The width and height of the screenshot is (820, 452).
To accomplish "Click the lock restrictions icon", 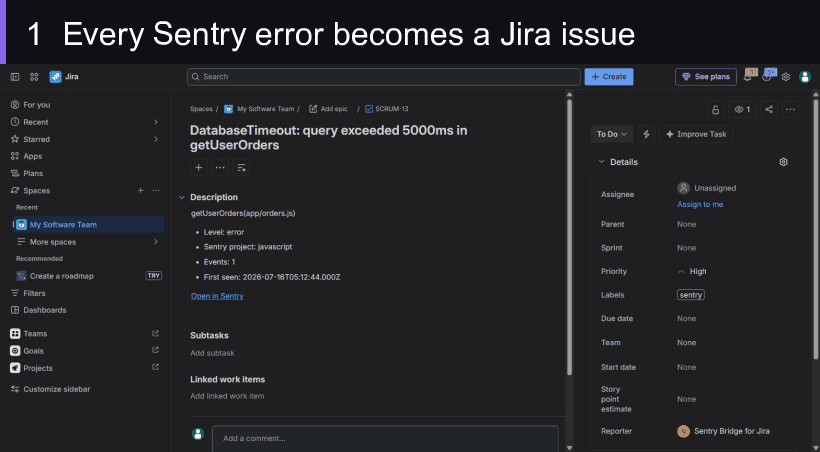I will [715, 109].
